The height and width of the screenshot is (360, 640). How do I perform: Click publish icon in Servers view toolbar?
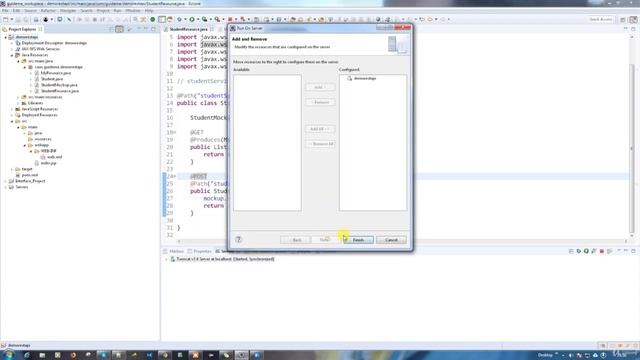click(x=609, y=251)
